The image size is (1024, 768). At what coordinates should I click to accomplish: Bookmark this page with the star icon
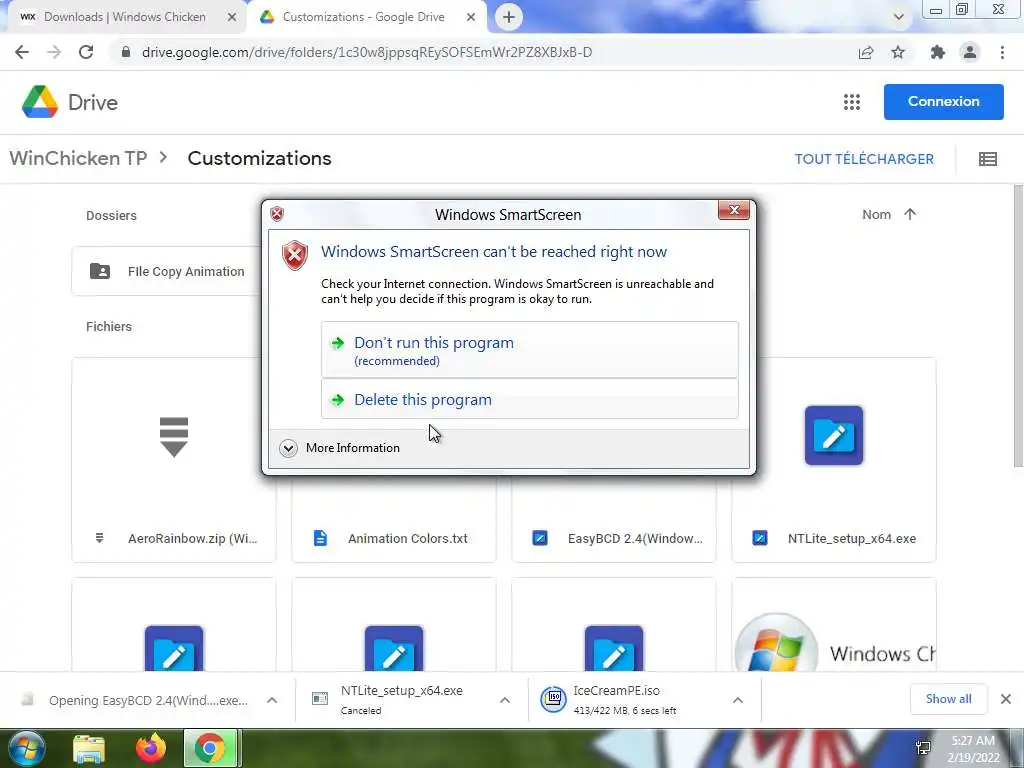pyautogui.click(x=898, y=52)
